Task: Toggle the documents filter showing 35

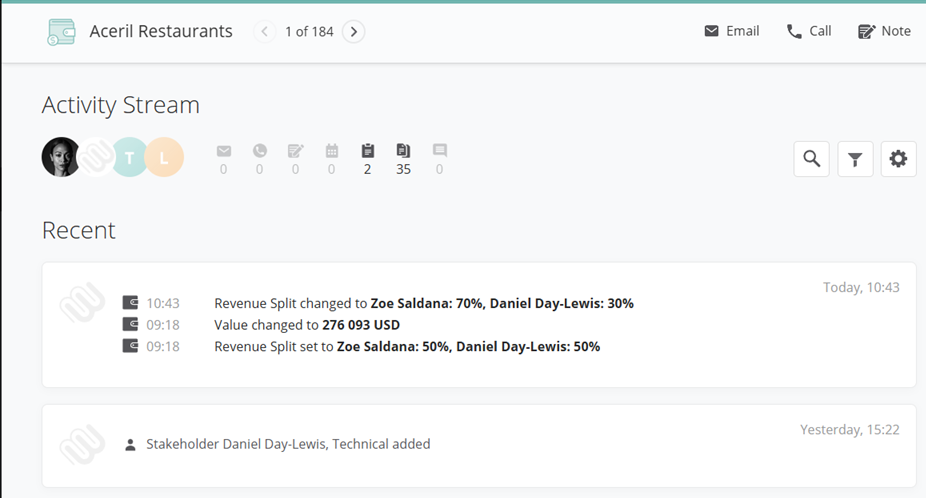Action: [x=403, y=152]
